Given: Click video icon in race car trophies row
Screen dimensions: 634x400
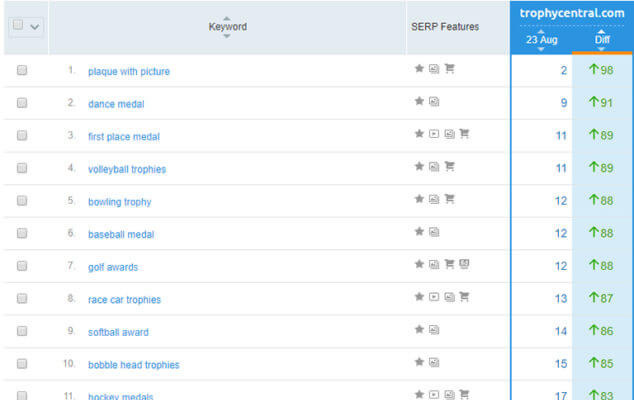Looking at the screenshot, I should pos(434,297).
